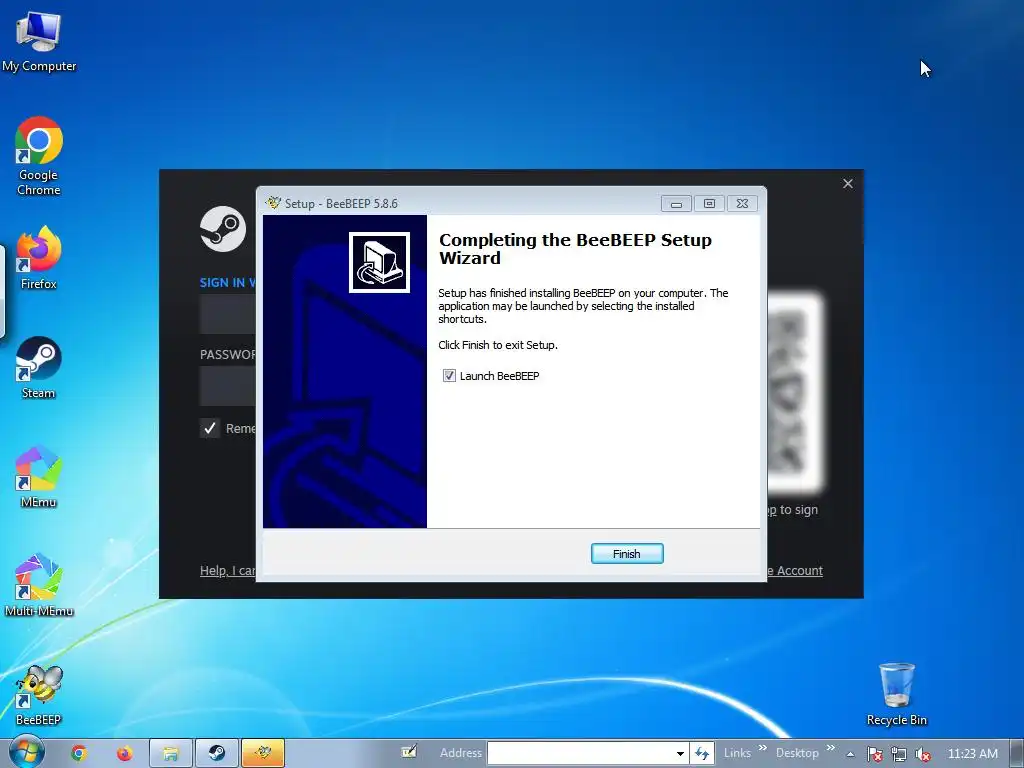Viewport: 1024px width, 768px height.
Task: Click the Action Center flag tray icon
Action: 874,754
